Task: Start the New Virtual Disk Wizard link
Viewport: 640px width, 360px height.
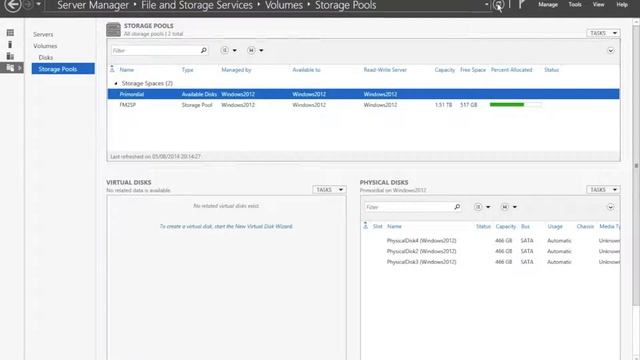Action: pyautogui.click(x=226, y=226)
